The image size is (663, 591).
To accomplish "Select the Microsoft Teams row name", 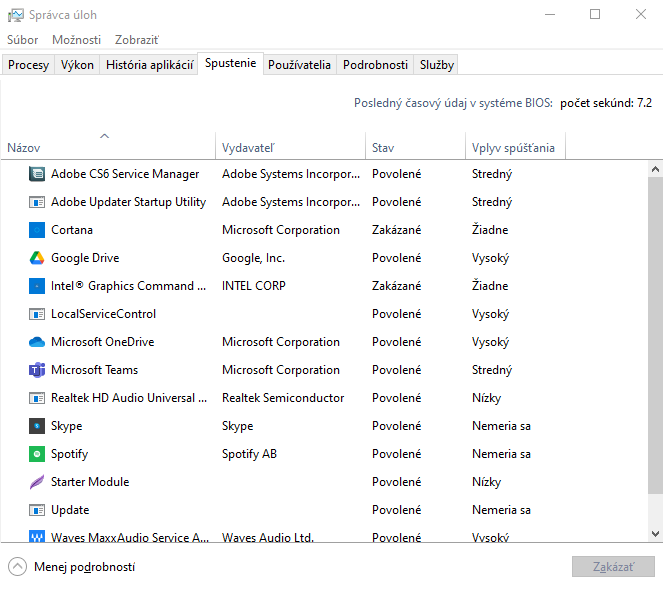I will tap(95, 370).
